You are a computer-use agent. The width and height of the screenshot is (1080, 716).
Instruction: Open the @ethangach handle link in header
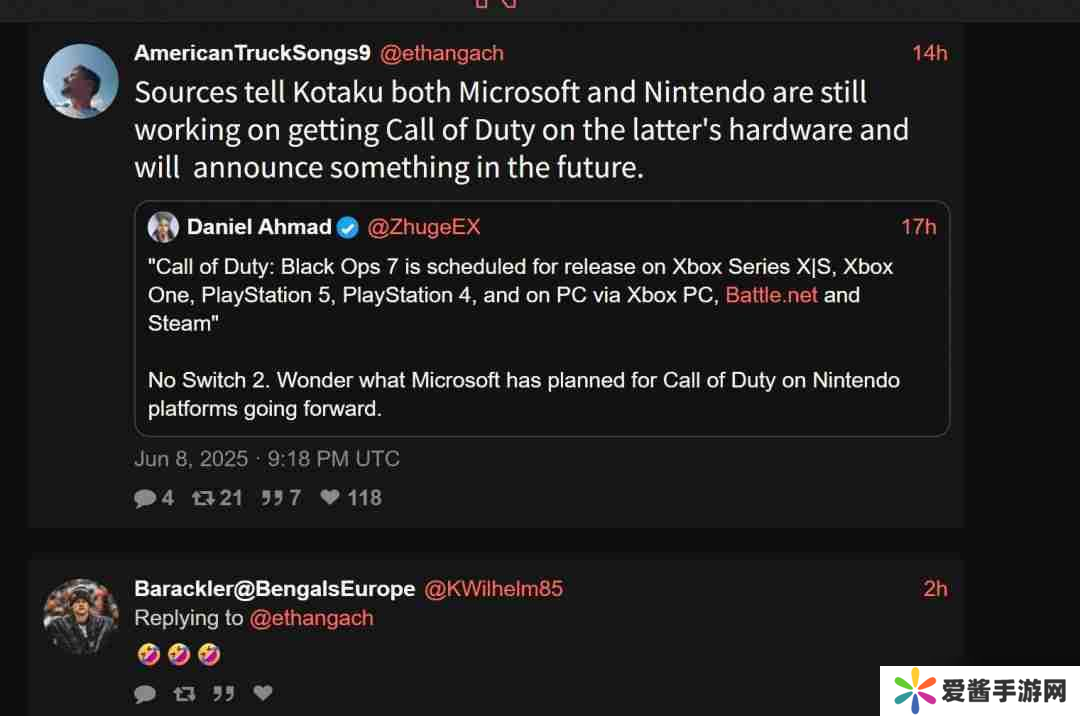[x=441, y=53]
